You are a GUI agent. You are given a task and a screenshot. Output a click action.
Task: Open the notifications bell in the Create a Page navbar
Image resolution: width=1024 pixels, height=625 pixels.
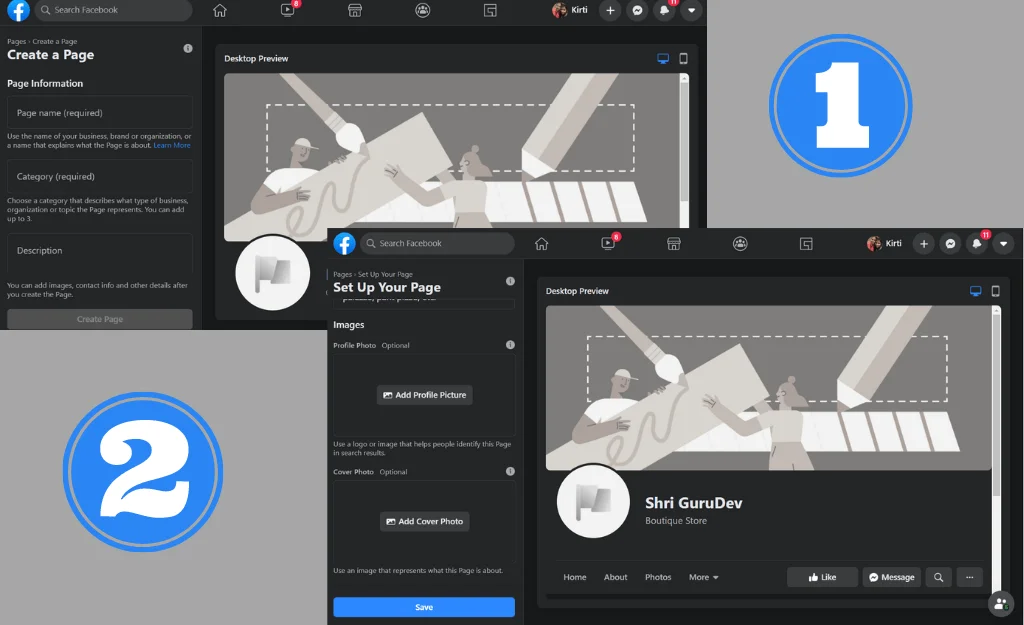click(664, 10)
